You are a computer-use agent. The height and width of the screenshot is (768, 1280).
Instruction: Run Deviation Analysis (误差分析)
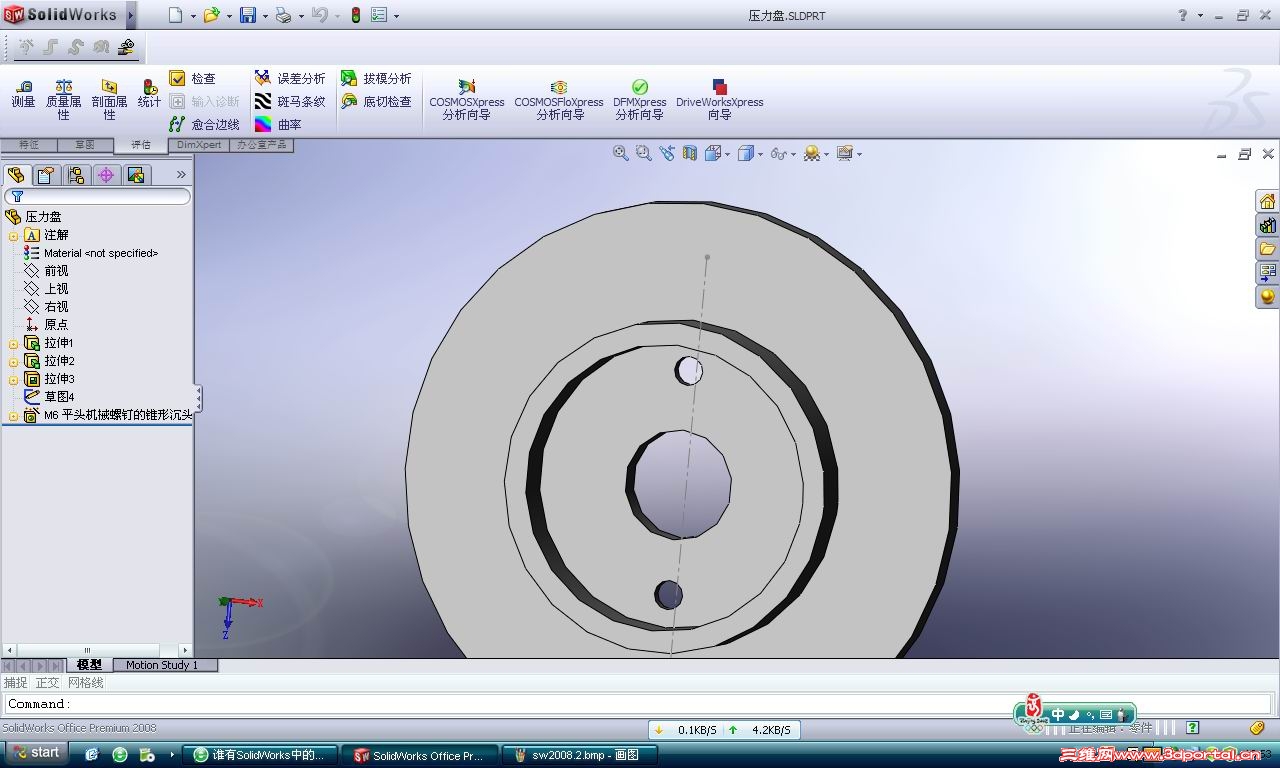pos(290,78)
